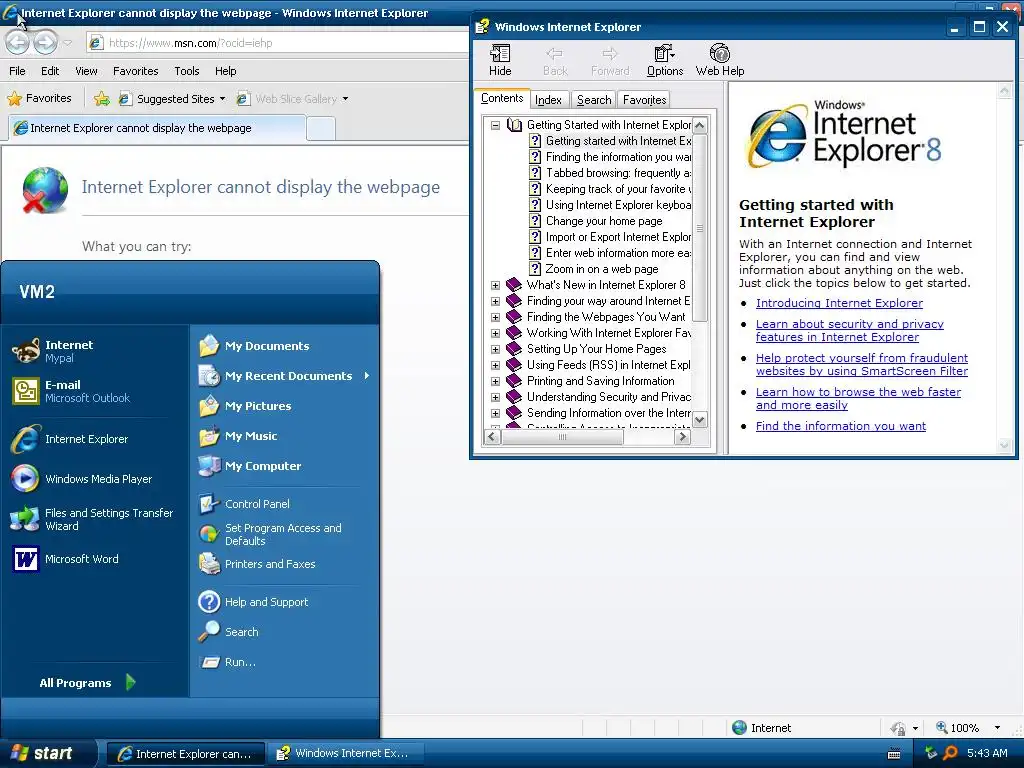Open Learn how to browse the web faster link

858,398
